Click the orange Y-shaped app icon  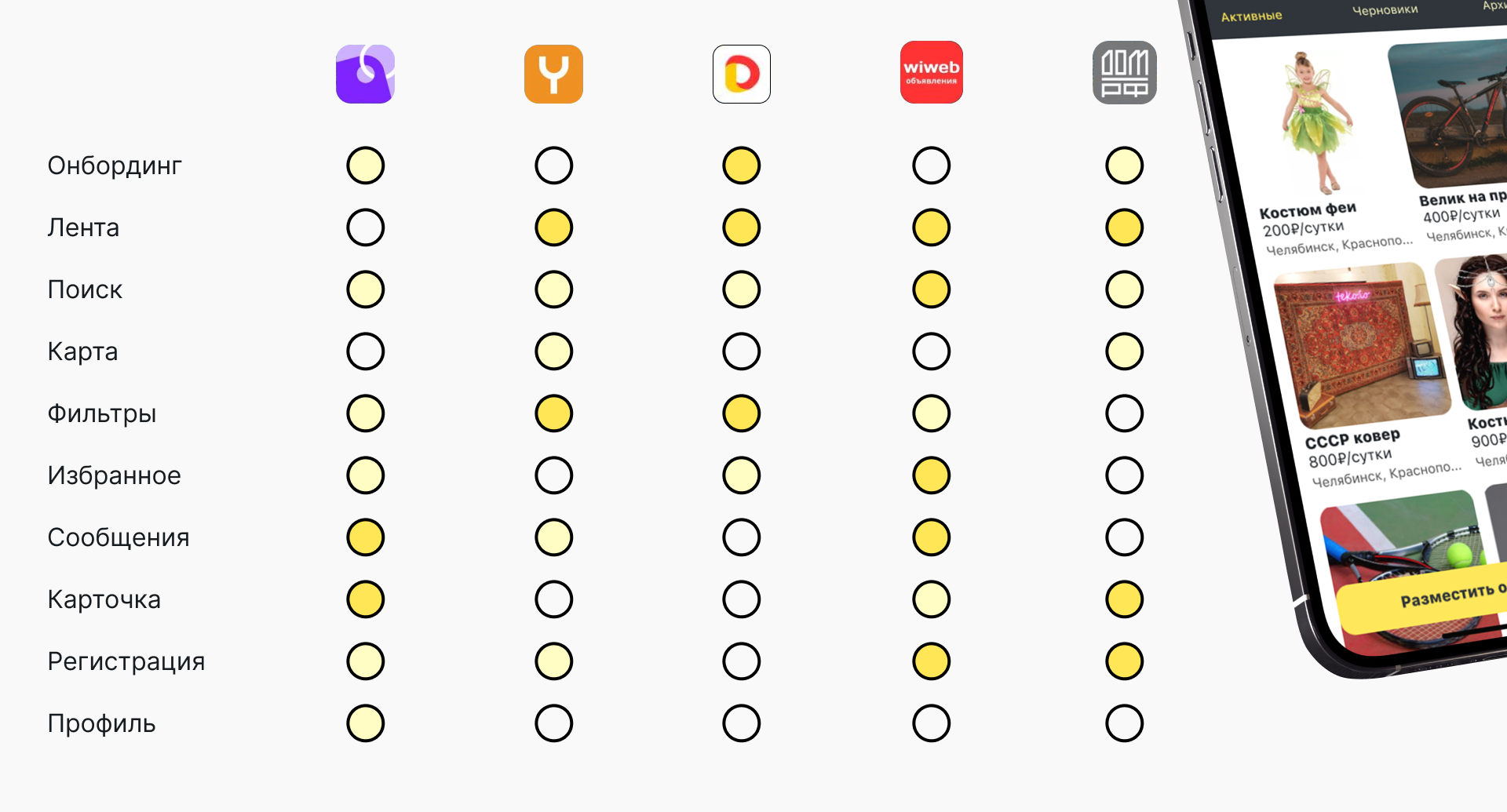(x=553, y=74)
